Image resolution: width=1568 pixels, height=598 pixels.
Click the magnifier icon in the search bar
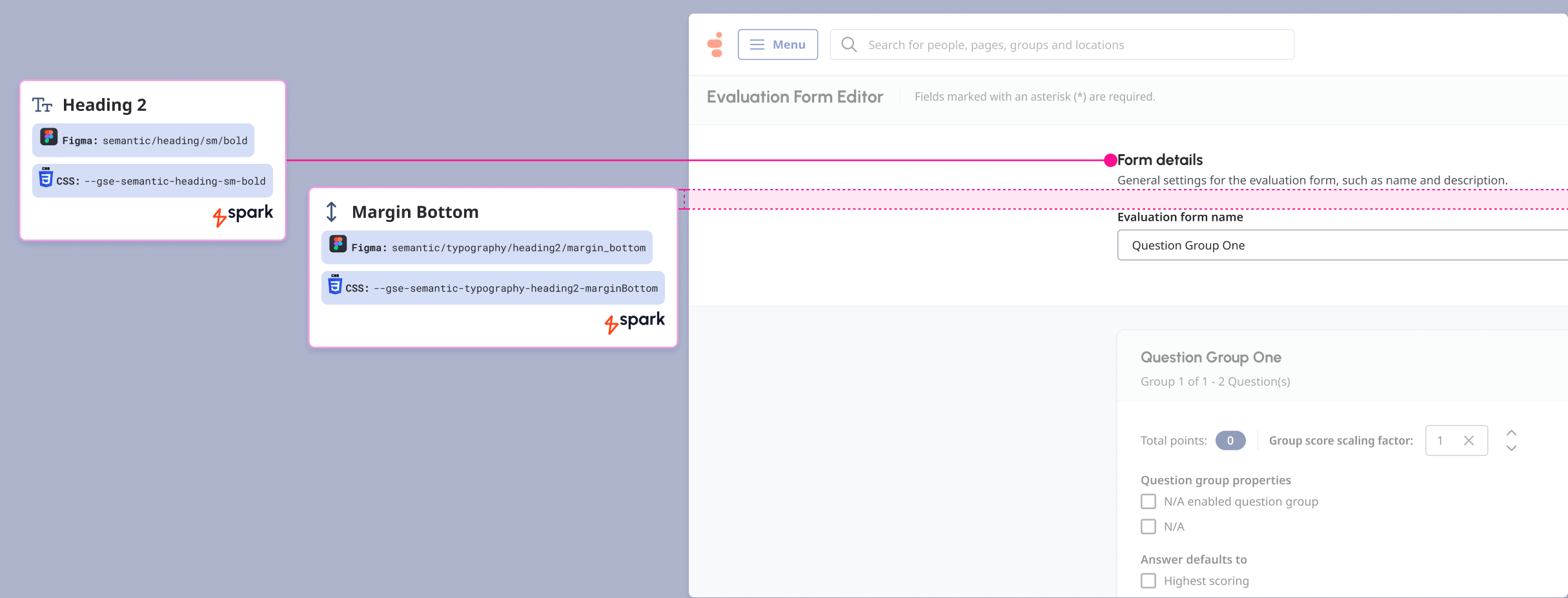click(849, 45)
